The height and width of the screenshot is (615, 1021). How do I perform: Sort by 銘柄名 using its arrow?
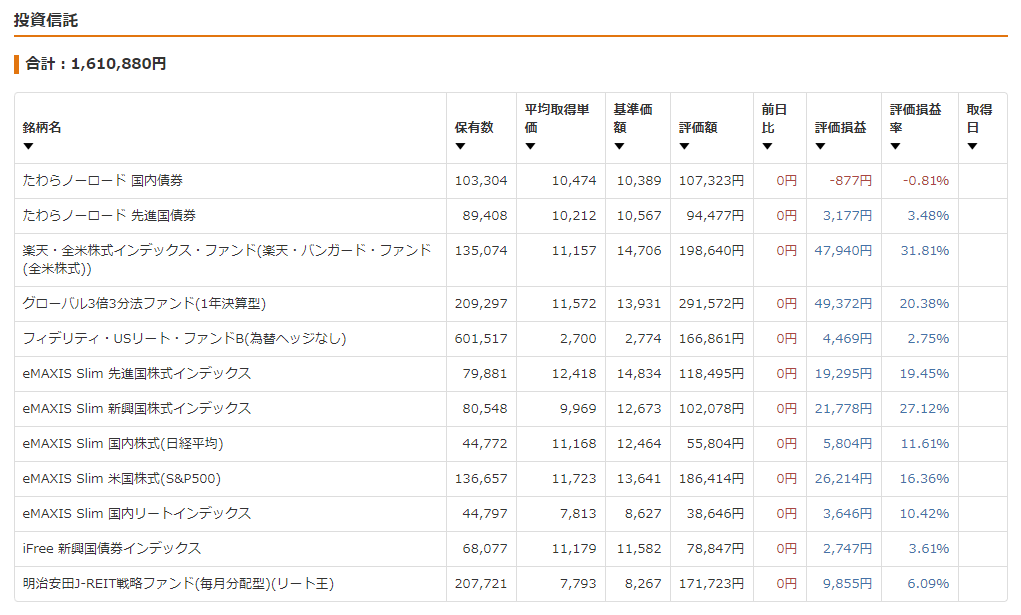point(28,147)
